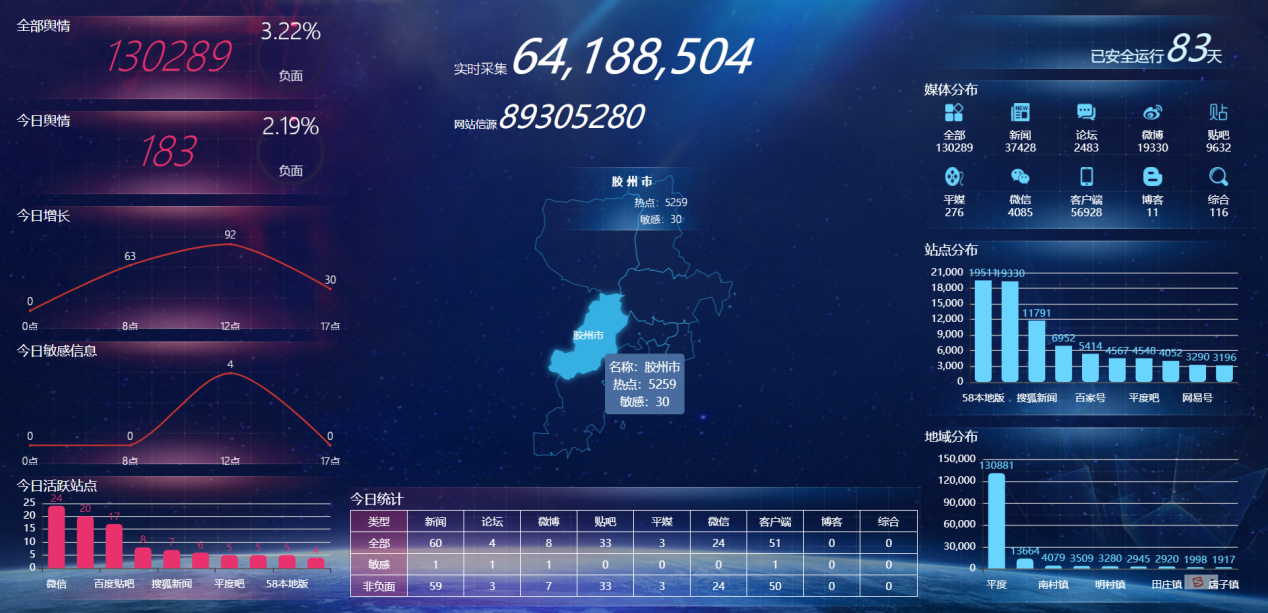Select the 敏感 row header in 今日统计

[x=379, y=564]
